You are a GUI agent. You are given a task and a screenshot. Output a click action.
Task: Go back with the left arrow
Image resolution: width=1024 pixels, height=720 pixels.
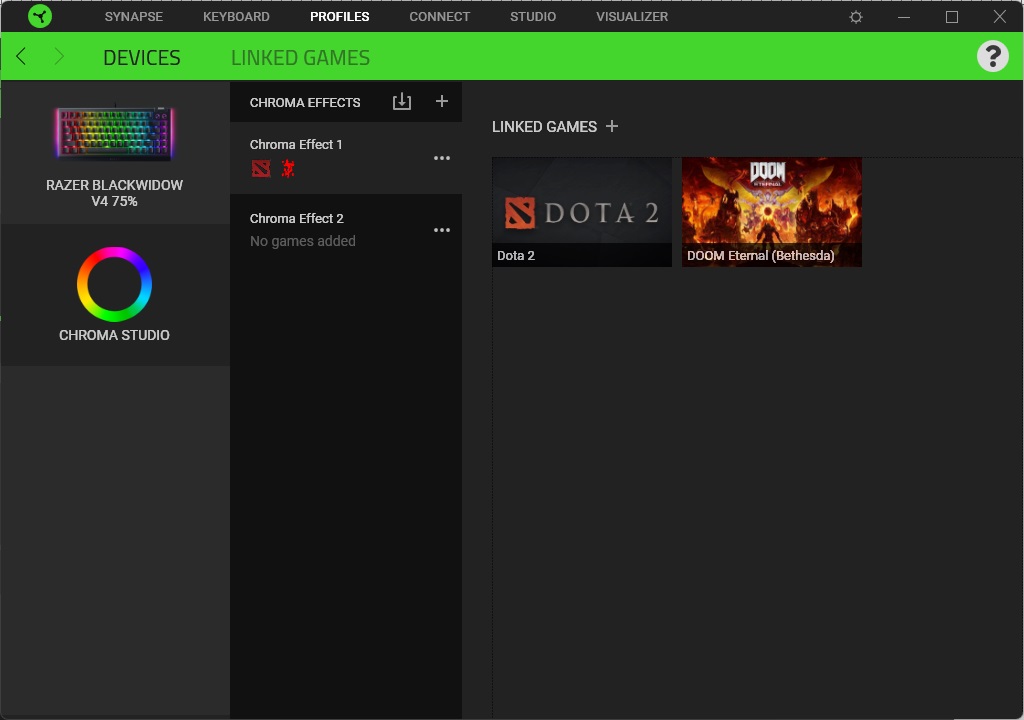click(x=21, y=57)
